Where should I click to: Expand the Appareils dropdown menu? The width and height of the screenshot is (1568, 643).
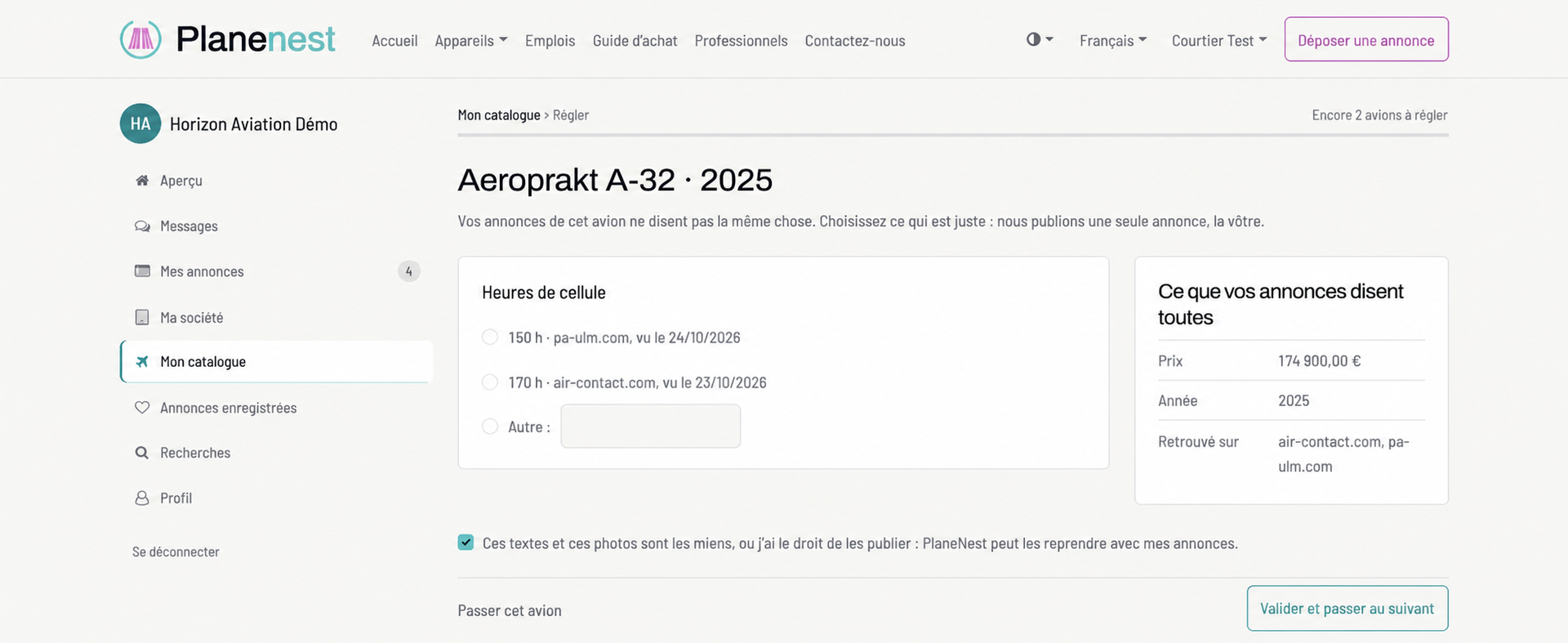coord(471,41)
